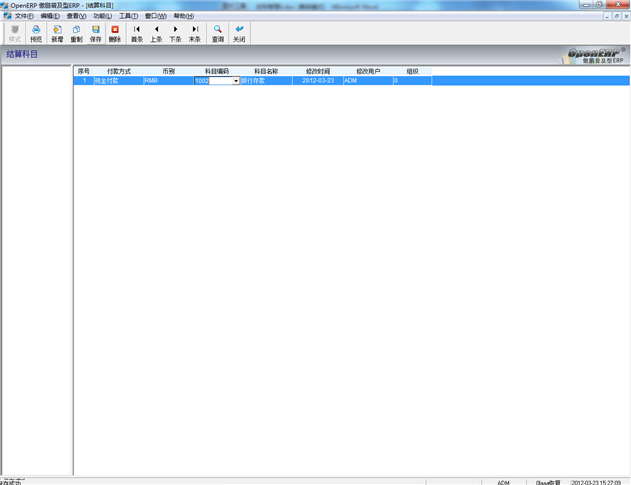Go to next record with 下条
This screenshot has width=631, height=485.
tap(175, 33)
